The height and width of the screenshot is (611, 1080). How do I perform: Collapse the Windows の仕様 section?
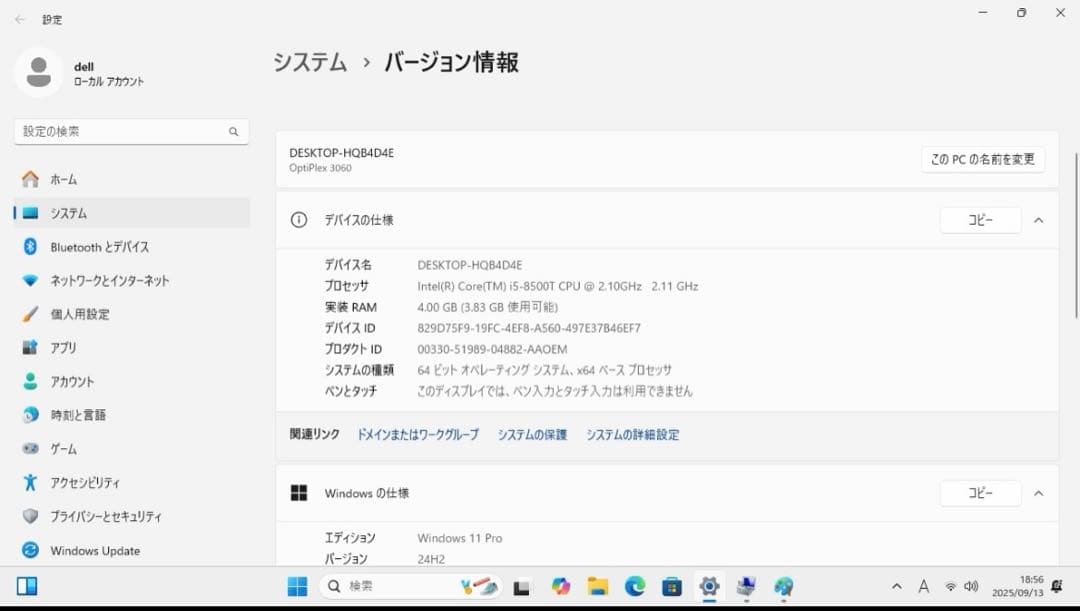click(1038, 493)
